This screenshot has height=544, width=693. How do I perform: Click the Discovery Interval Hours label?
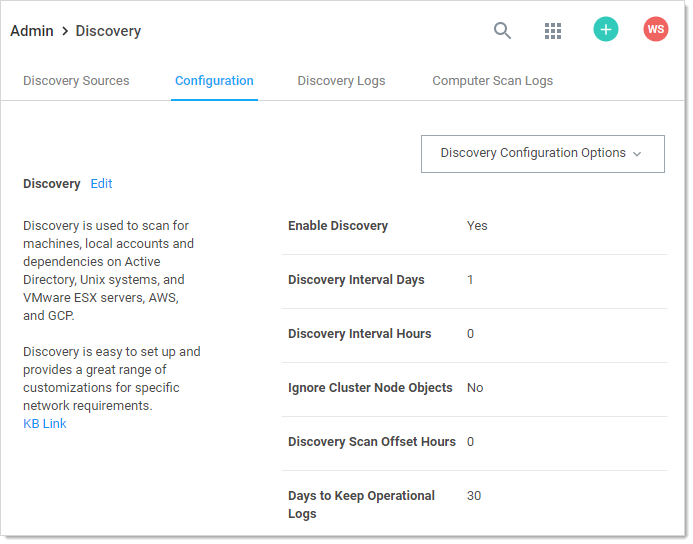(359, 334)
